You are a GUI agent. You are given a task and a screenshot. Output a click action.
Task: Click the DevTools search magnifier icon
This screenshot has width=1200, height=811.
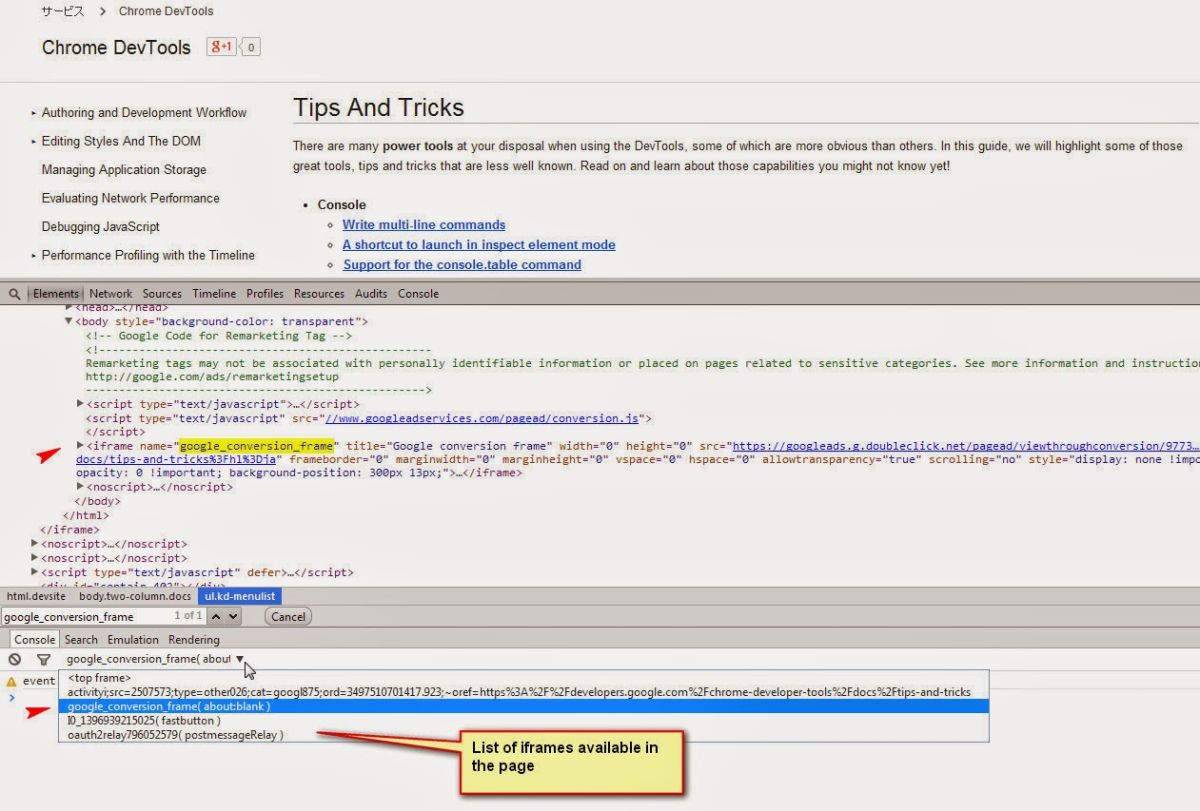15,294
